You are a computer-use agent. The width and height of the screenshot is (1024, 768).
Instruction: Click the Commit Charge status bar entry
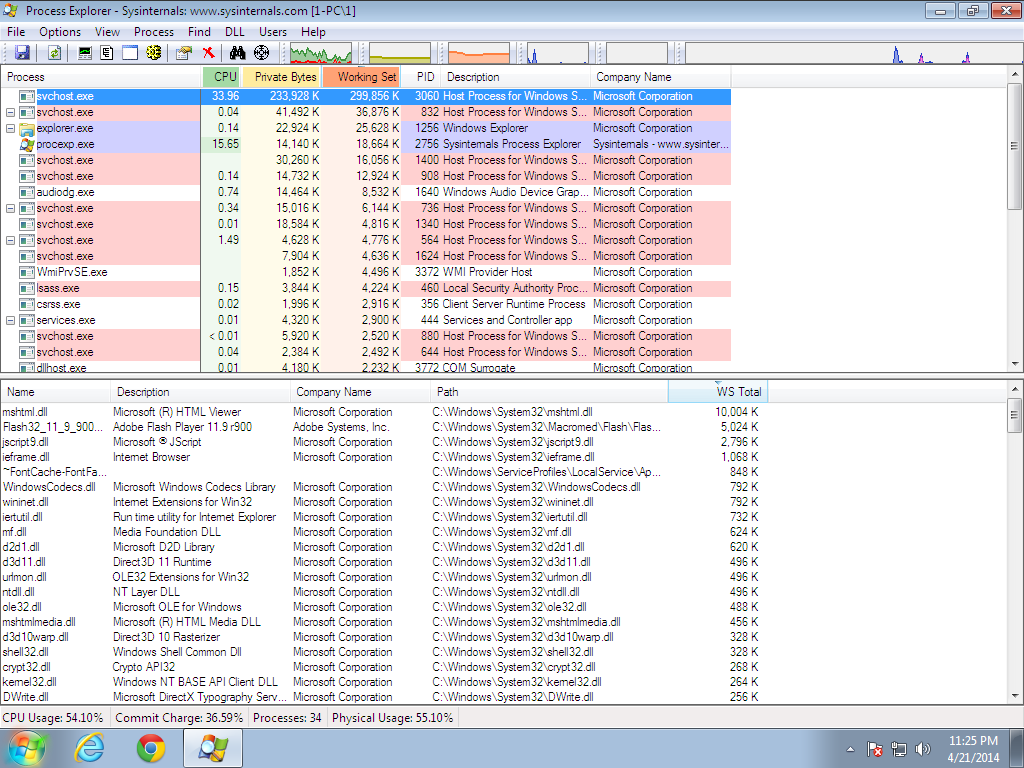pos(179,718)
